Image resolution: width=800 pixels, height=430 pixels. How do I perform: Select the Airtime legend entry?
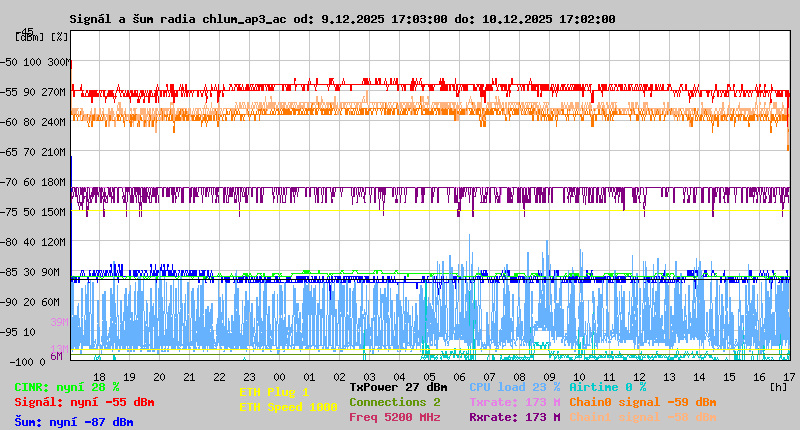(607, 387)
